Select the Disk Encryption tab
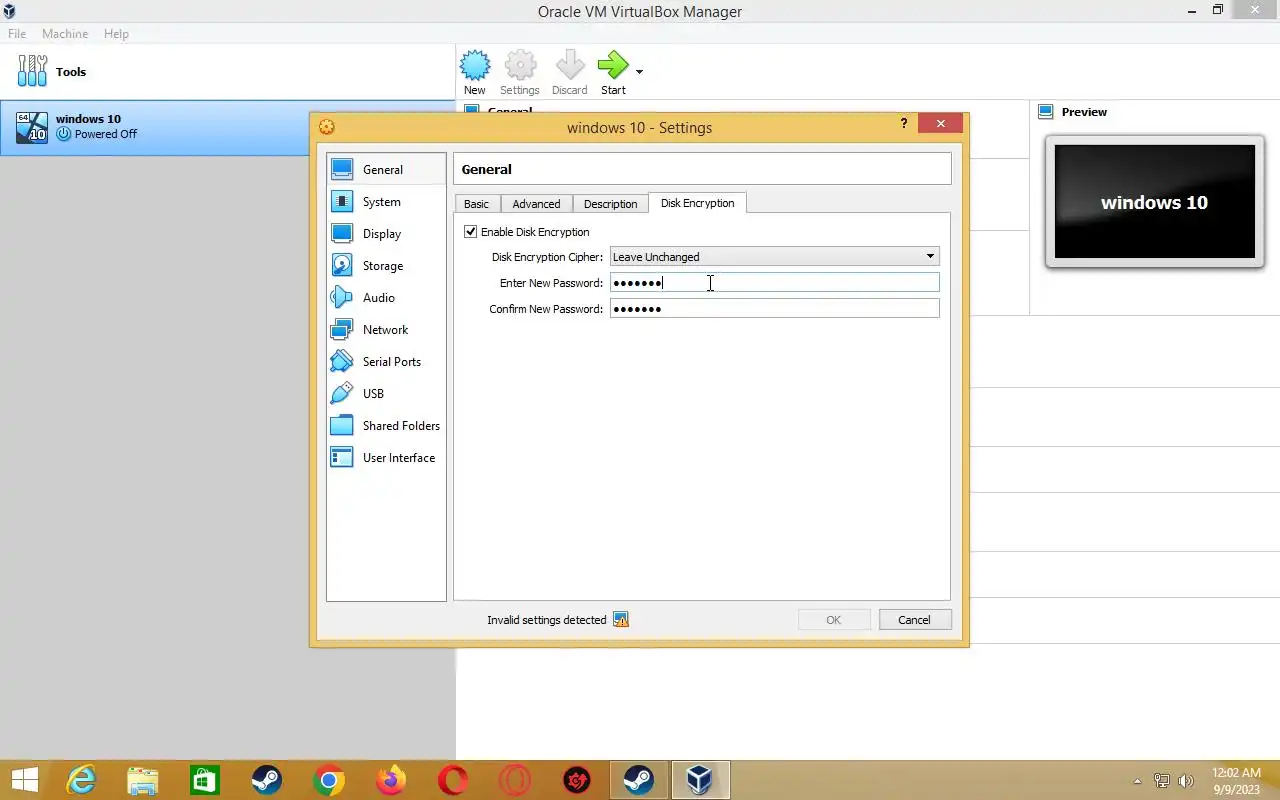The height and width of the screenshot is (800, 1280). coord(697,203)
